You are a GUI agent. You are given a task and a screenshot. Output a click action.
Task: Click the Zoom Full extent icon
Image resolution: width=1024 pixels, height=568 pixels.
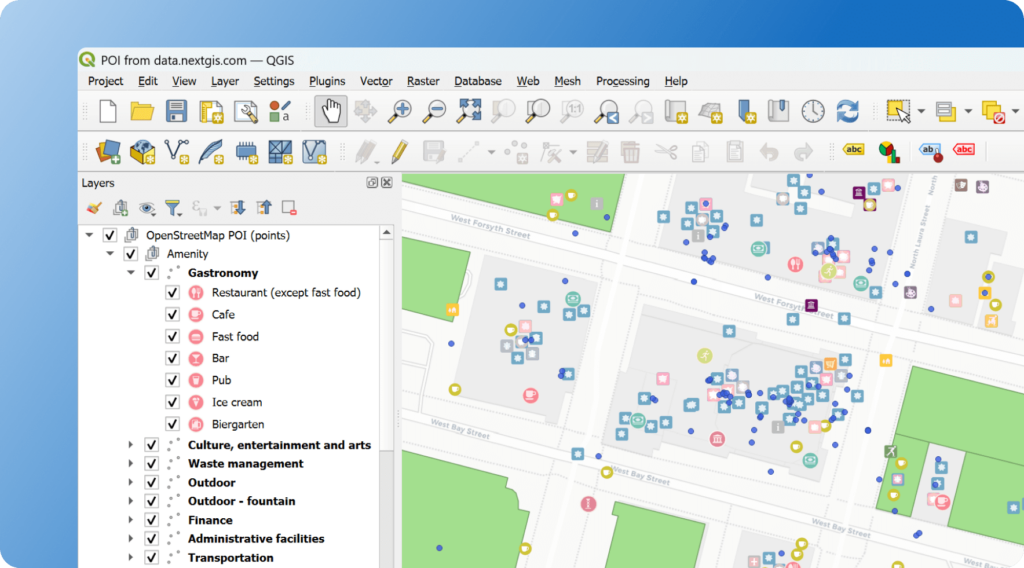469,111
